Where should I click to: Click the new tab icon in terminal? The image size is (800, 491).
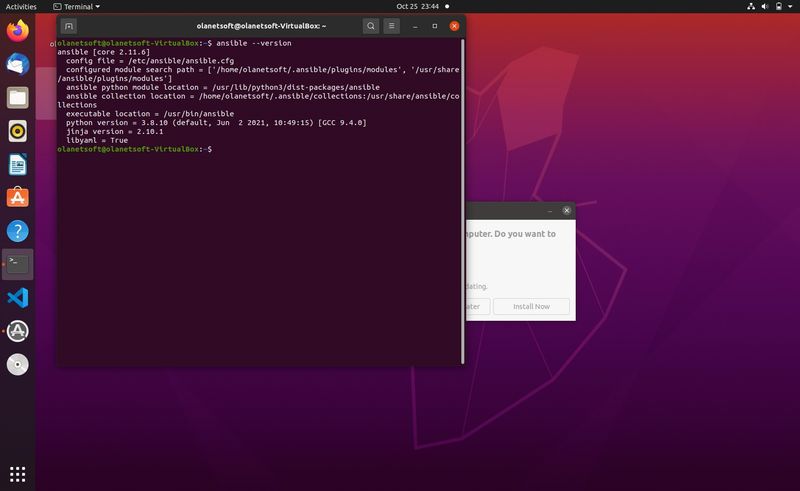(x=69, y=26)
